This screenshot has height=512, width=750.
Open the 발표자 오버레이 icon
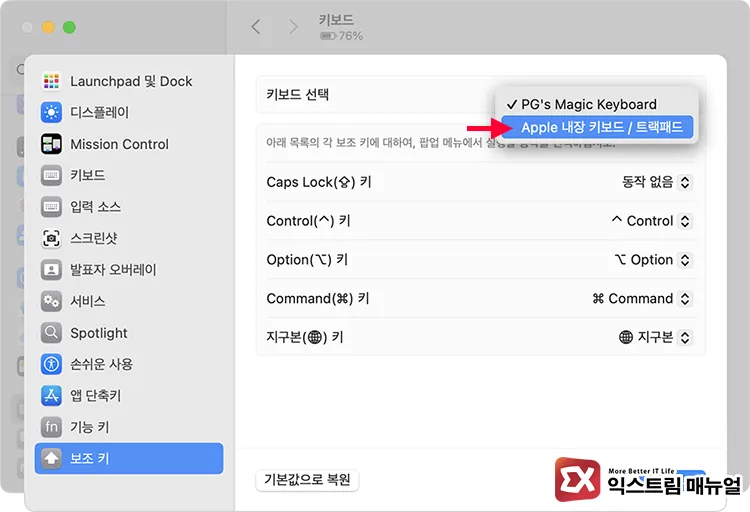(51, 270)
